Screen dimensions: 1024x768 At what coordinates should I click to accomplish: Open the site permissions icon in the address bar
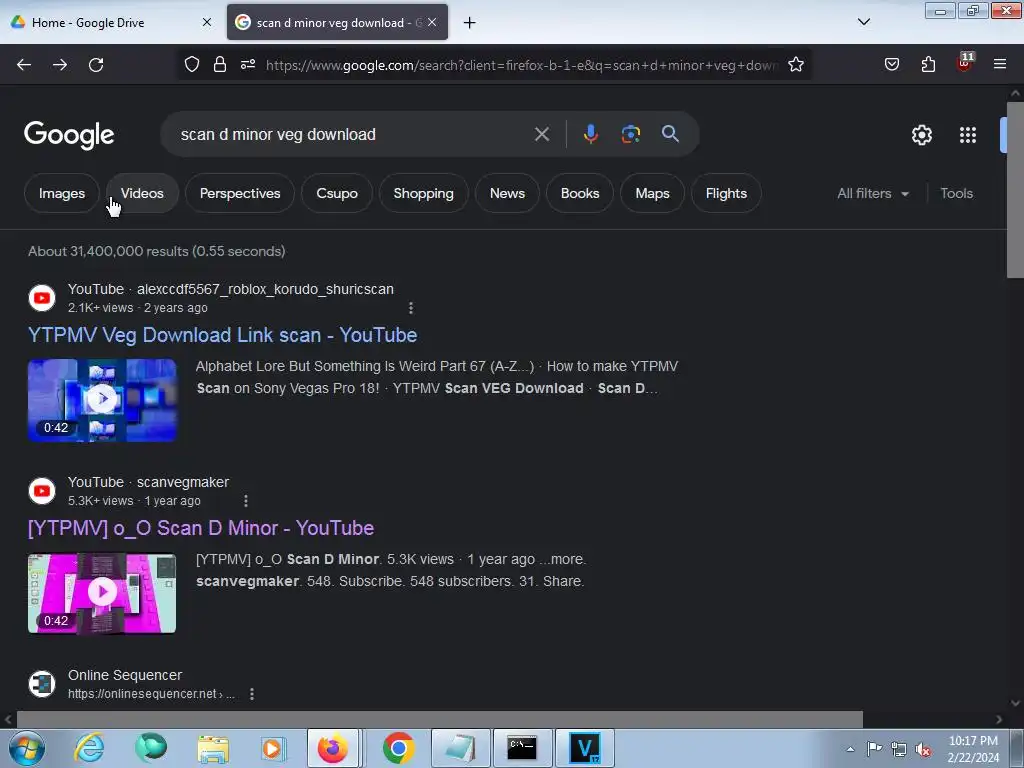tap(248, 65)
